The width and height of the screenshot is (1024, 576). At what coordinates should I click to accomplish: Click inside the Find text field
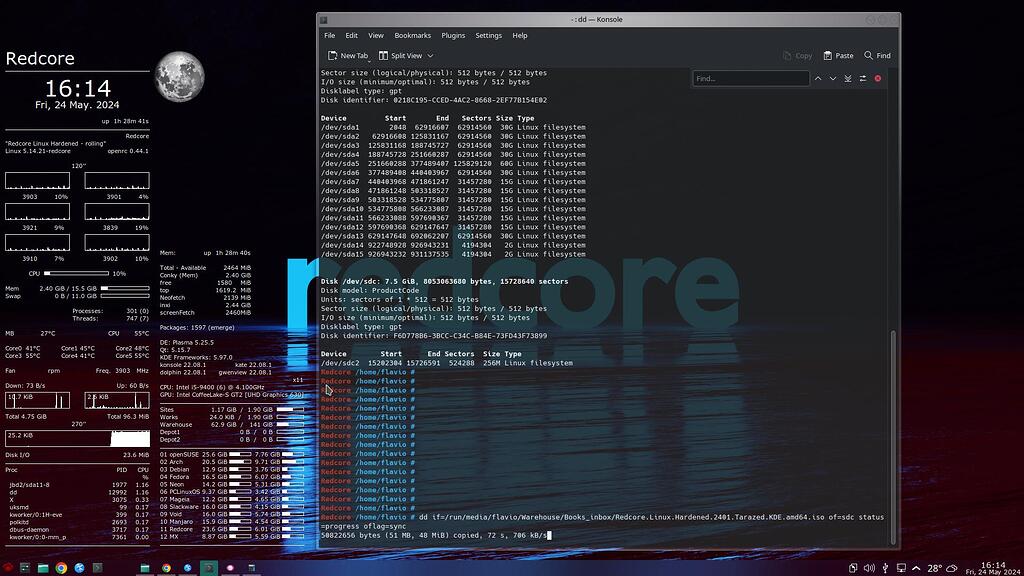(750, 78)
